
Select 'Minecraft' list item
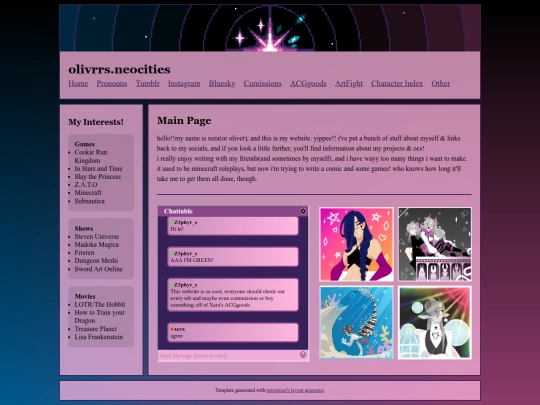click(88, 193)
